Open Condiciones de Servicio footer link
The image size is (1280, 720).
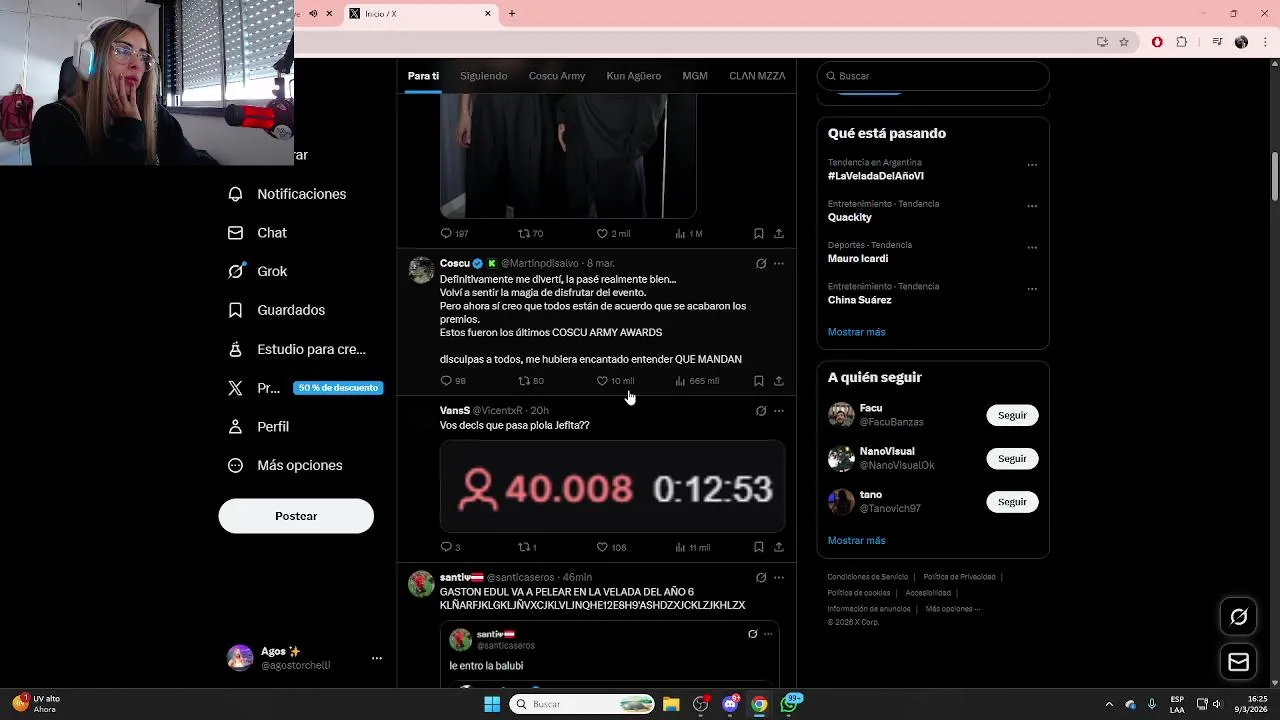867,577
